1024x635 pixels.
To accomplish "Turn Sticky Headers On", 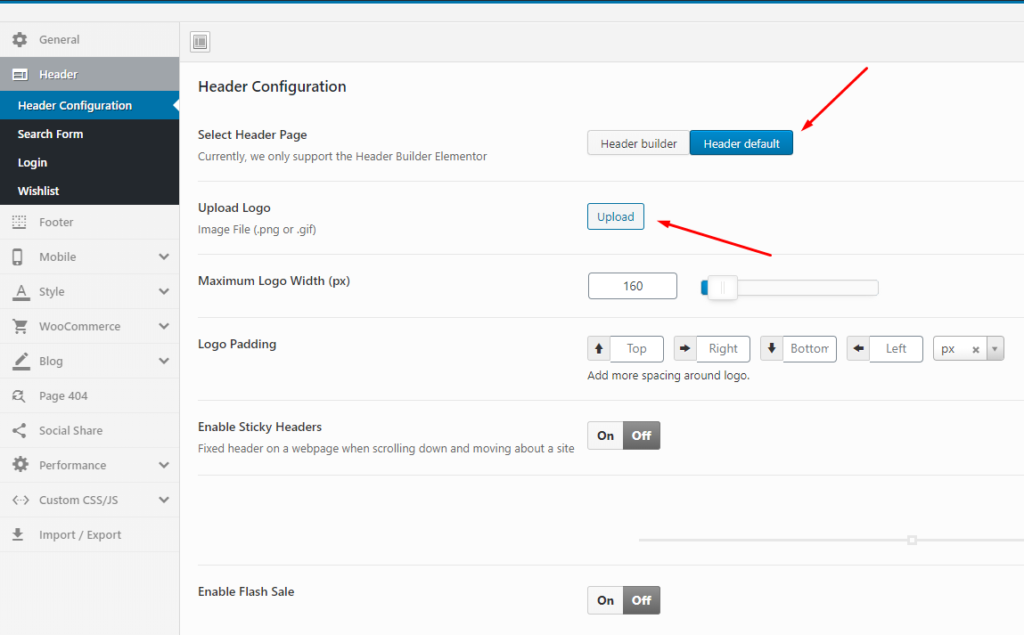I will click(605, 436).
